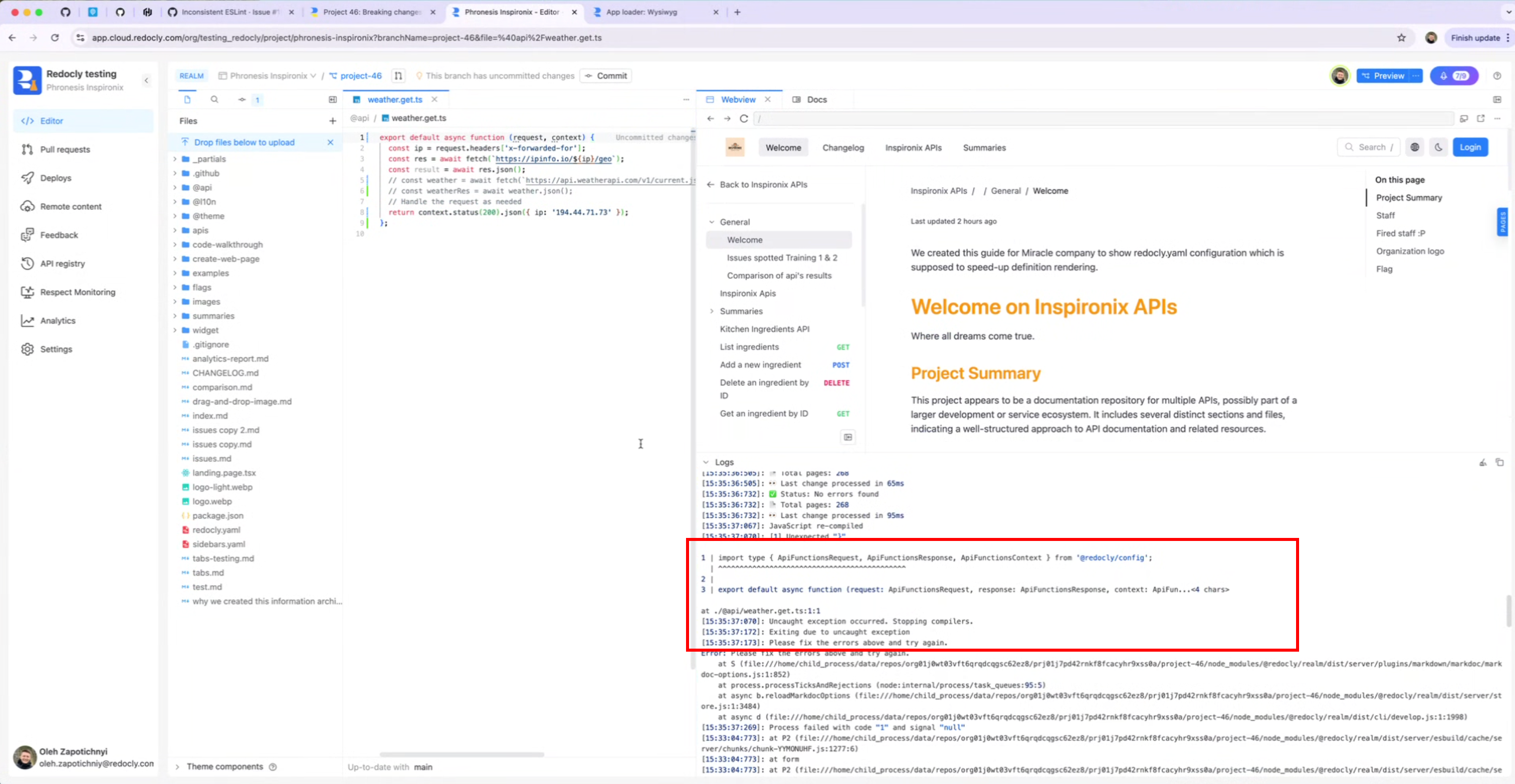Screen dimensions: 1515x784
Task: Open the Analytics section
Action: 83,321
